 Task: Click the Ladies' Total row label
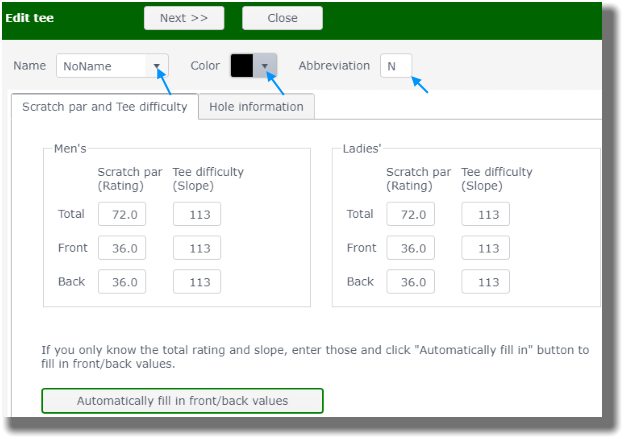(360, 214)
